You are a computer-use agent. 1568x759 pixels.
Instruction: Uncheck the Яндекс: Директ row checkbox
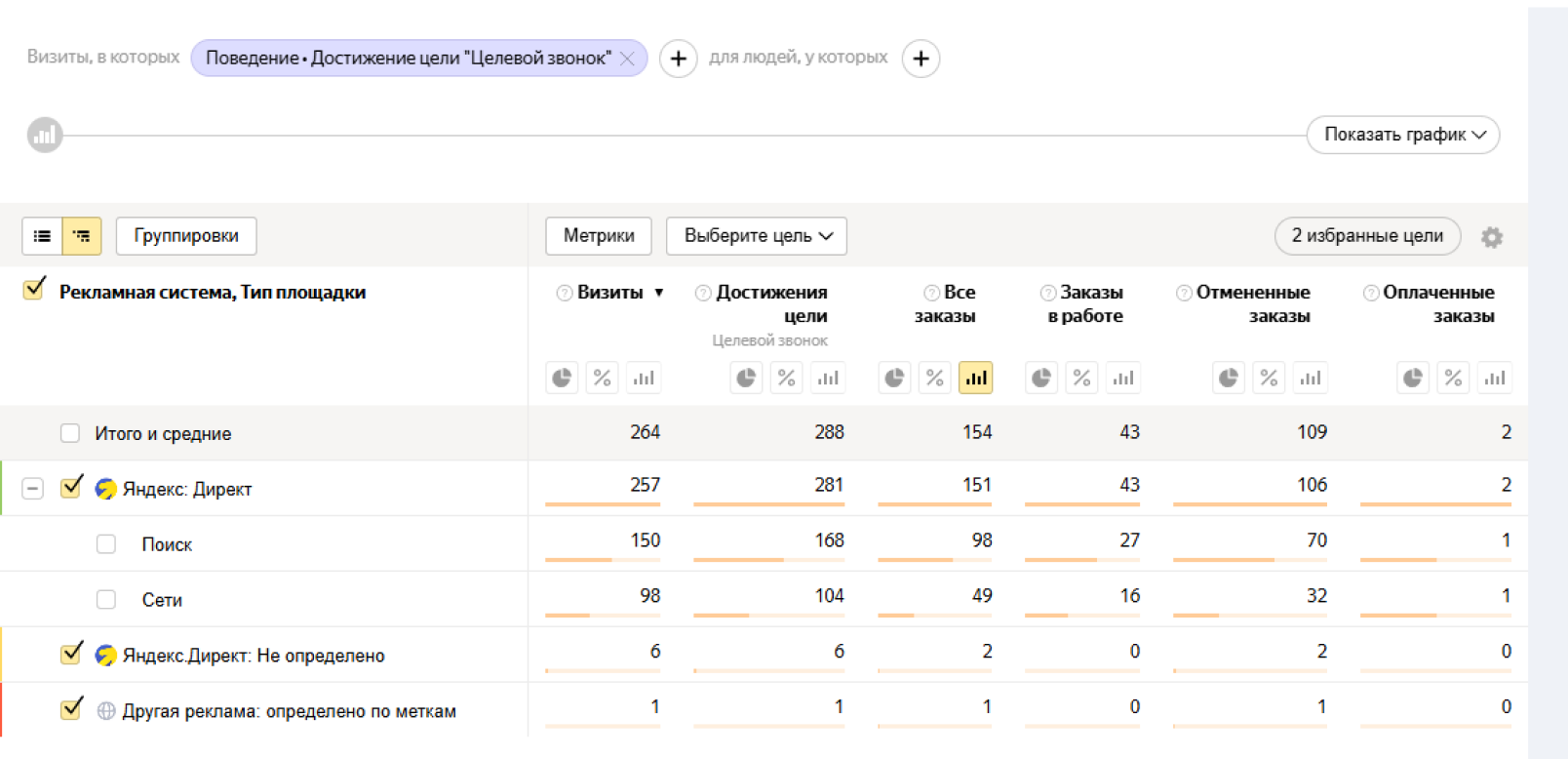coord(70,488)
